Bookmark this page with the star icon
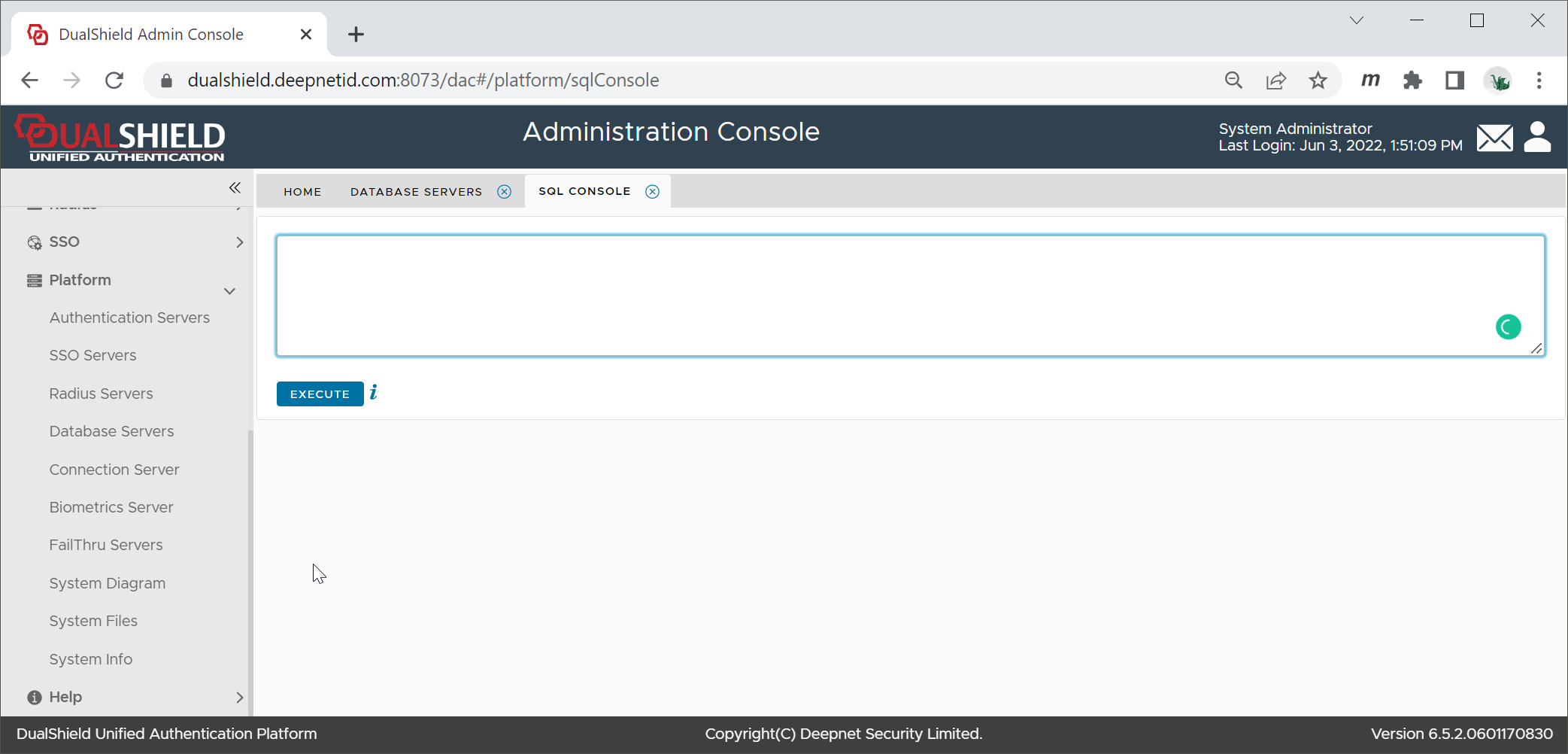The width and height of the screenshot is (1568, 754). click(1318, 81)
